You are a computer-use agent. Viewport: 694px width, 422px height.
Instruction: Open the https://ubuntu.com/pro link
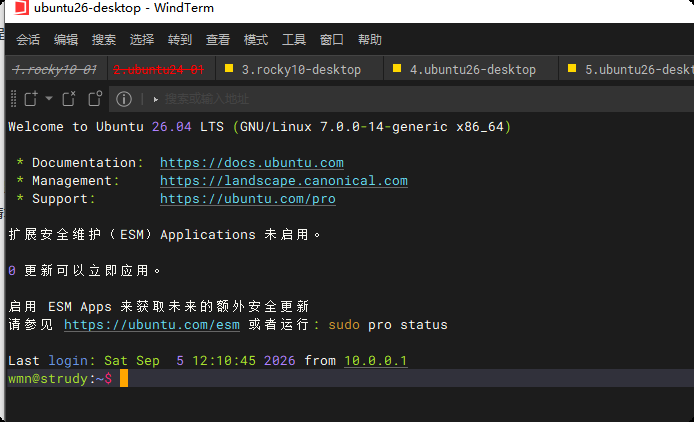click(248, 199)
